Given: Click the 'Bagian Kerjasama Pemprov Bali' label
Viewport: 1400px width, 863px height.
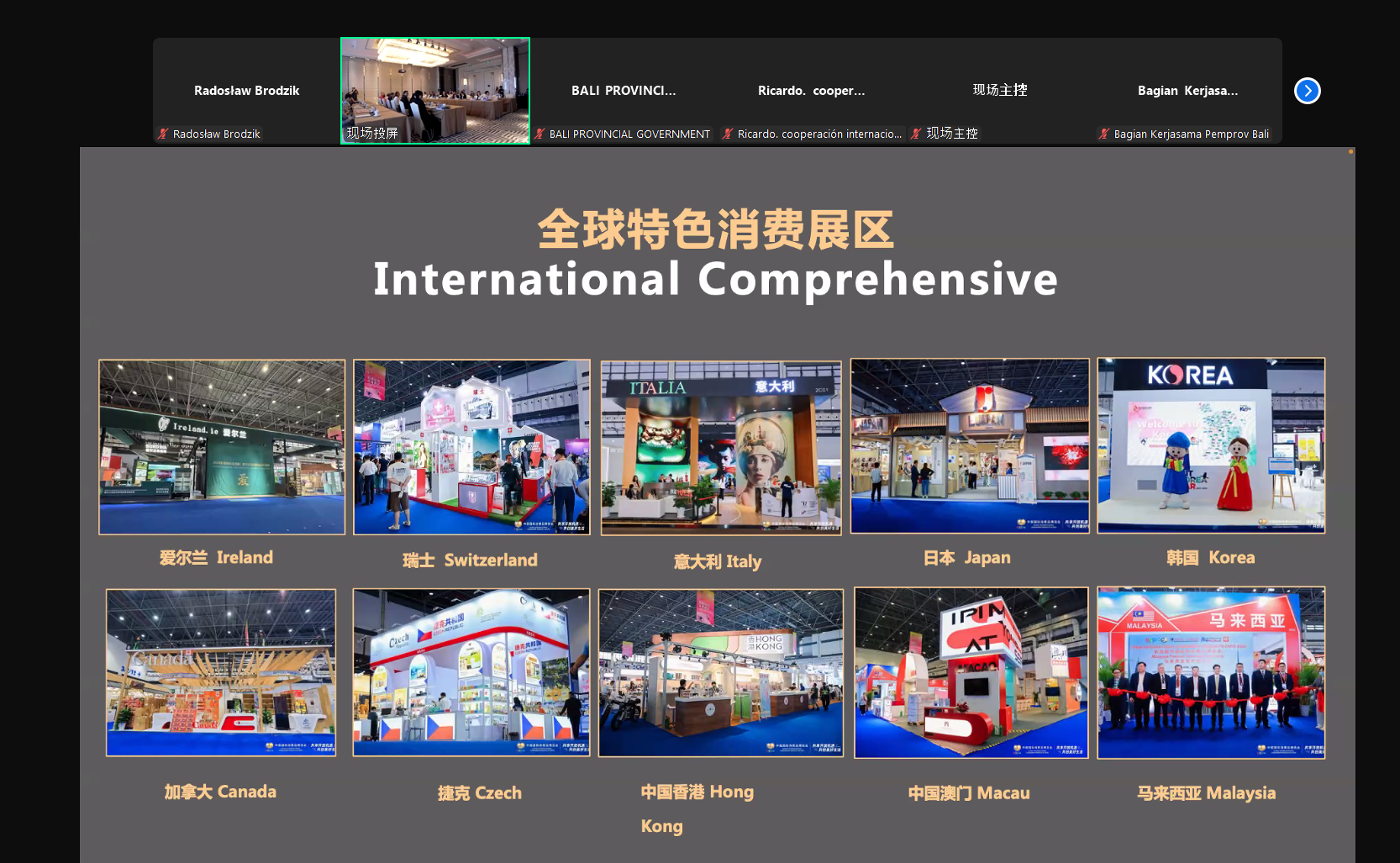Looking at the screenshot, I should 1192,134.
